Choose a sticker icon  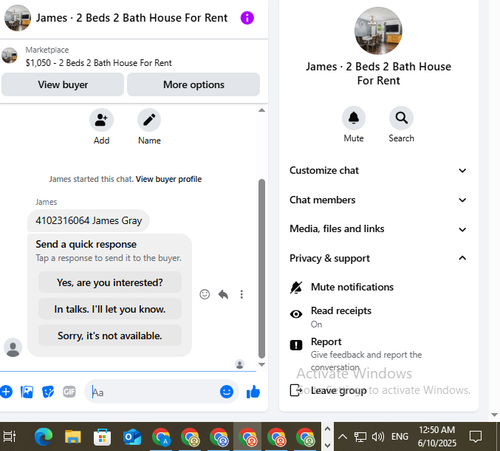click(48, 392)
